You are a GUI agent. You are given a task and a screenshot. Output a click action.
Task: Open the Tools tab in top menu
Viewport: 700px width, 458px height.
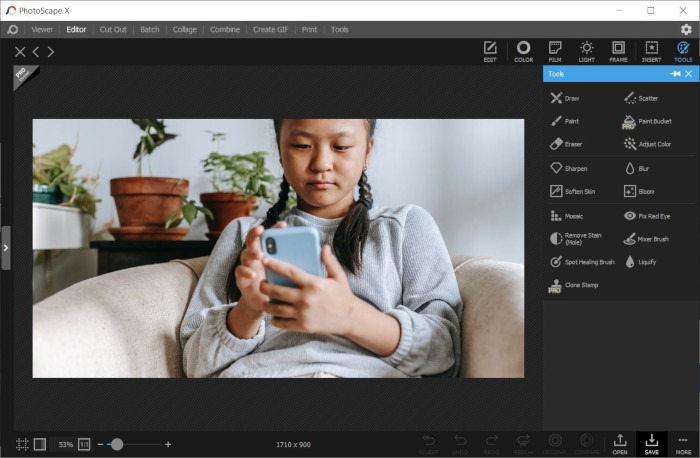pyautogui.click(x=339, y=29)
